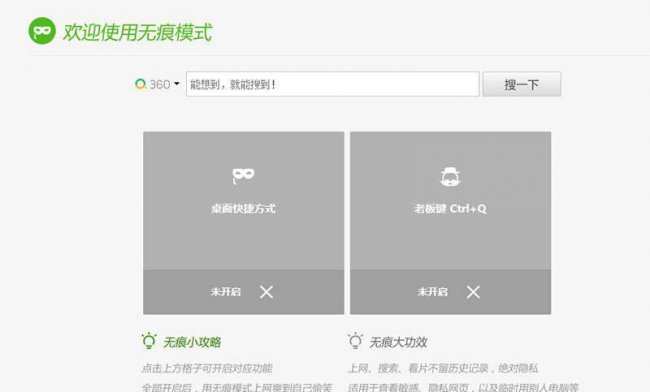Open the 360 search engine dropdown
Viewport: 650px width, 392px height.
[177, 84]
